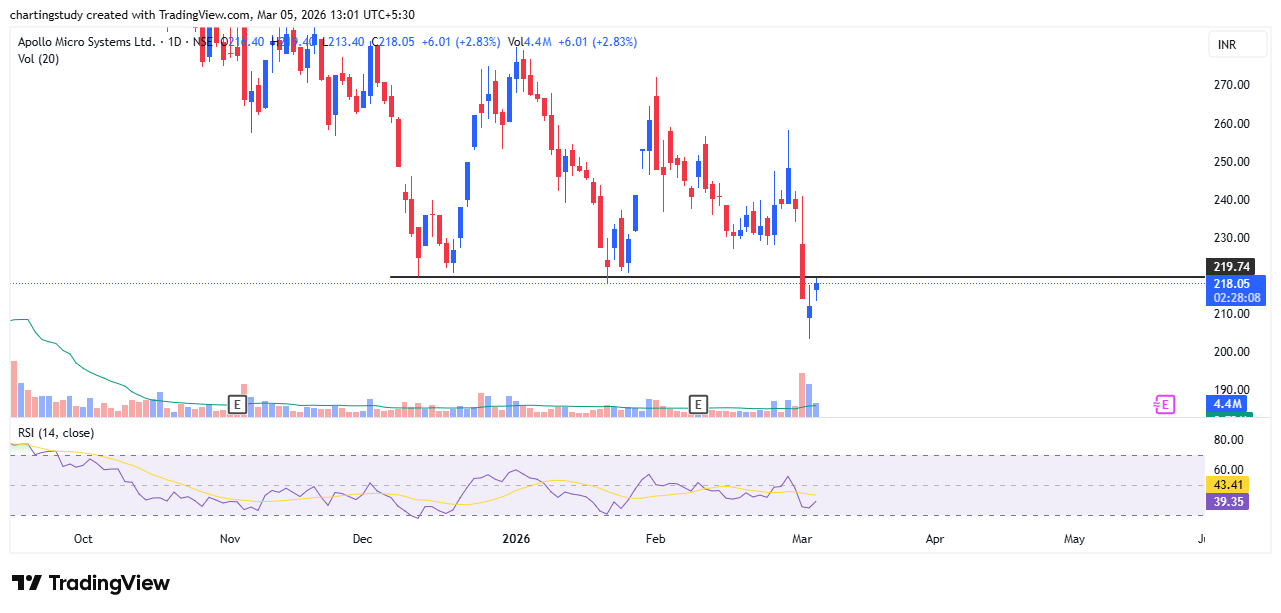The width and height of the screenshot is (1281, 613).
Task: Click the earnings E marker in February
Action: (x=699, y=404)
